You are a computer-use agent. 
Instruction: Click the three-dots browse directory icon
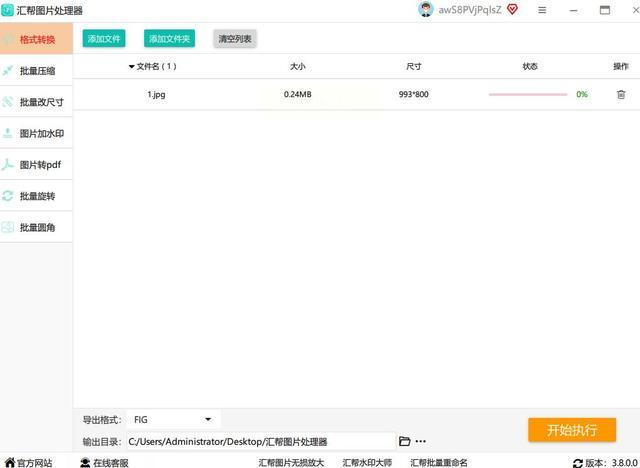[420, 441]
